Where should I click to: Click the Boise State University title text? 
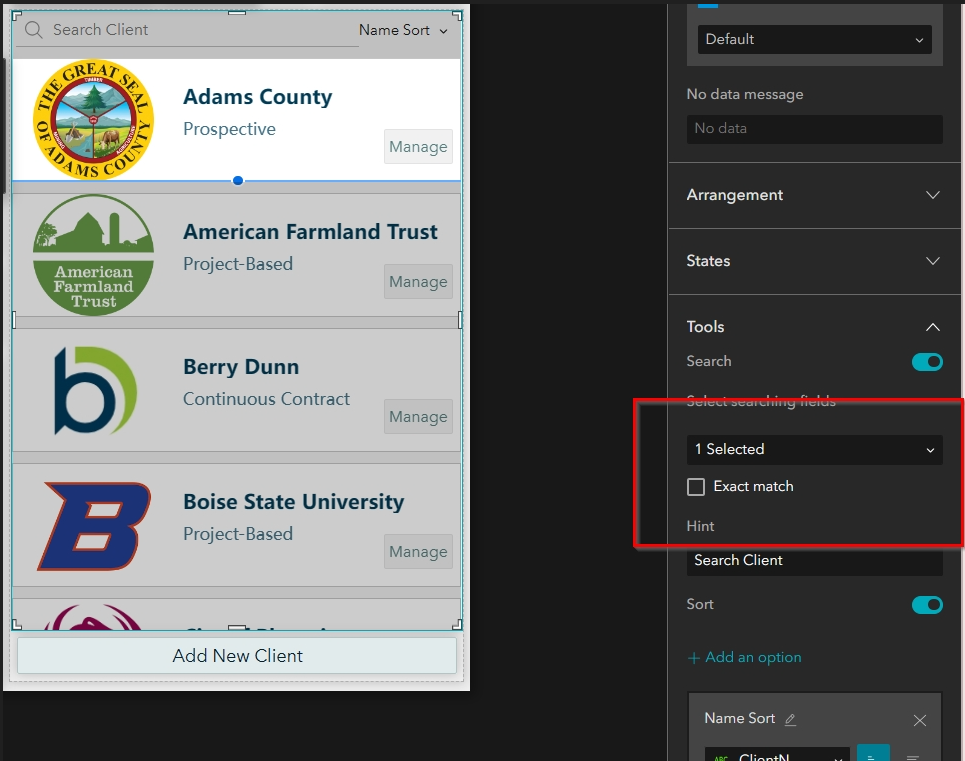pos(294,501)
